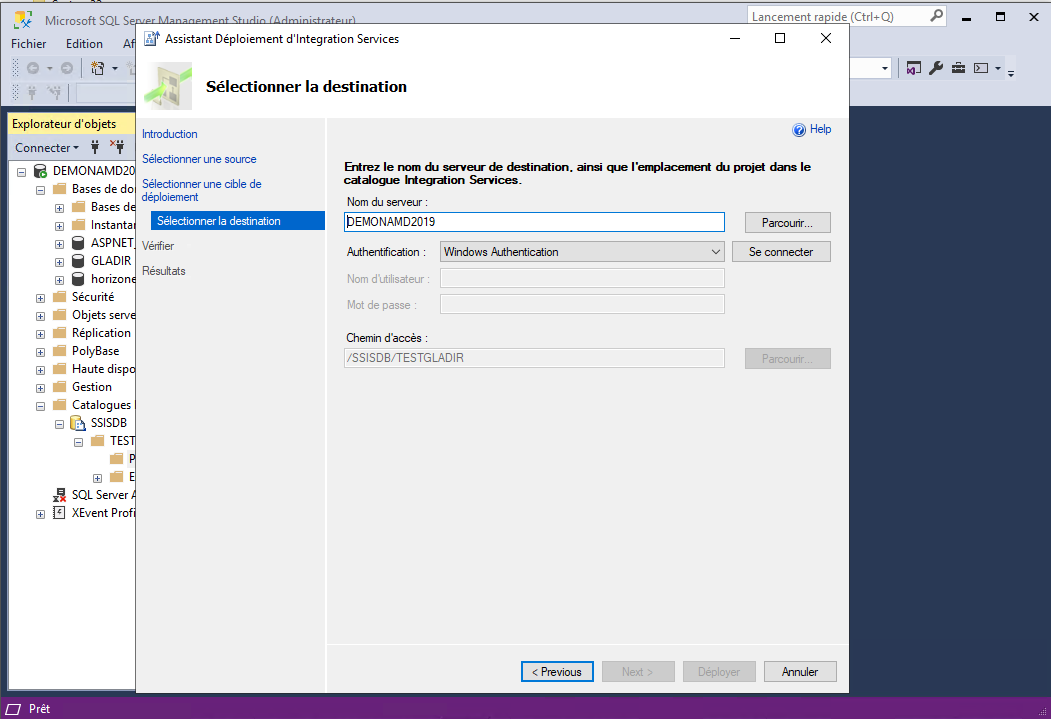This screenshot has width=1051, height=719.
Task: Click the Help question mark icon
Action: [799, 130]
